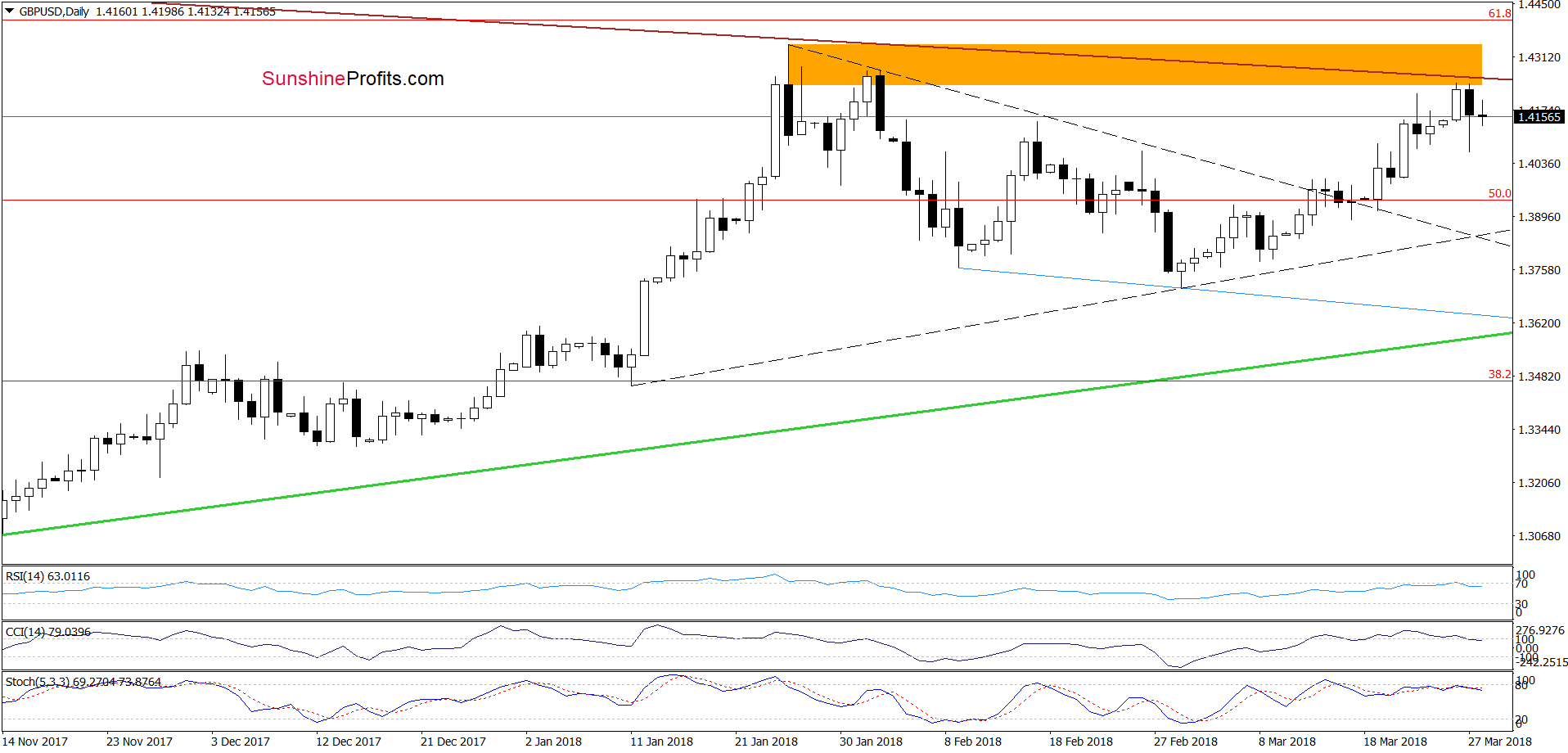Click the 1.38960 price axis label
This screenshot has height=753, width=1568.
coord(1539,217)
